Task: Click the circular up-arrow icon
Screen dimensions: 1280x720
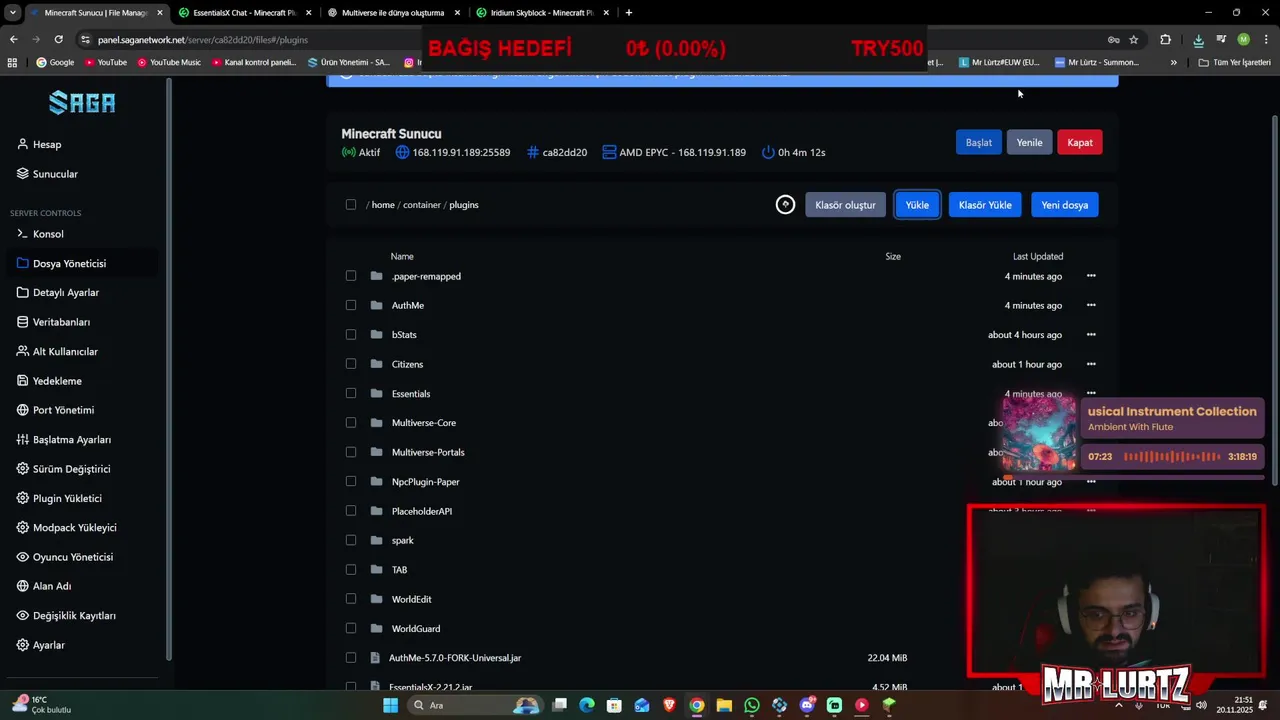Action: point(785,205)
